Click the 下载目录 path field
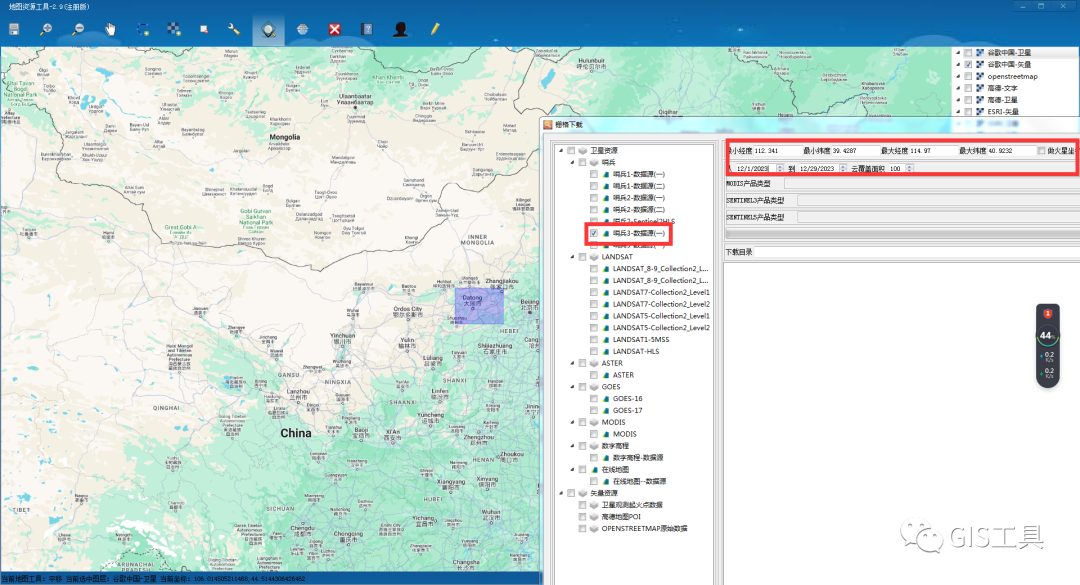The height and width of the screenshot is (585, 1080). [917, 252]
